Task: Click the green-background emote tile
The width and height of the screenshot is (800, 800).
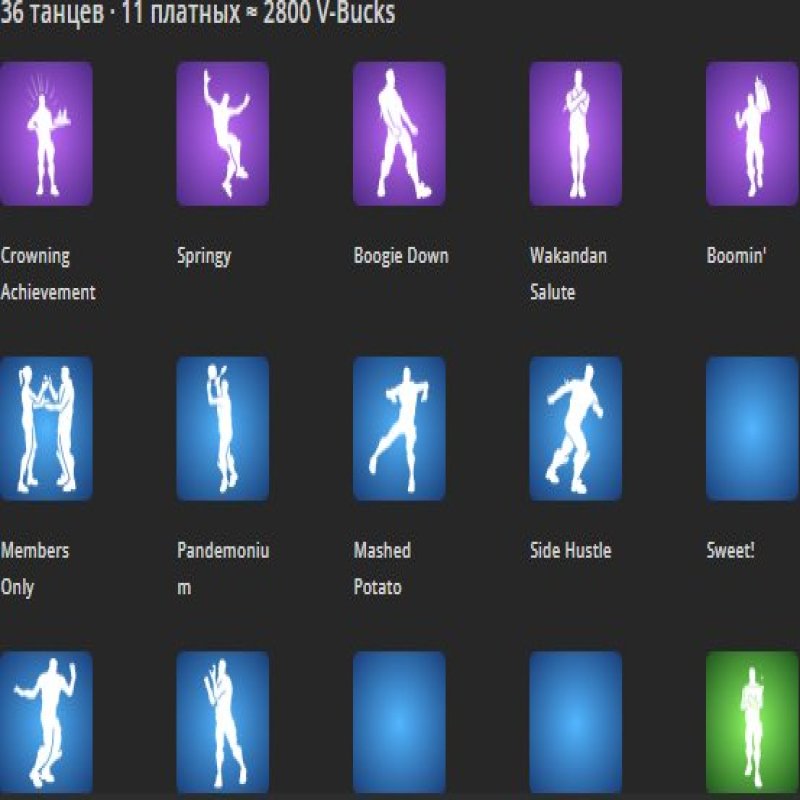Action: 752,722
